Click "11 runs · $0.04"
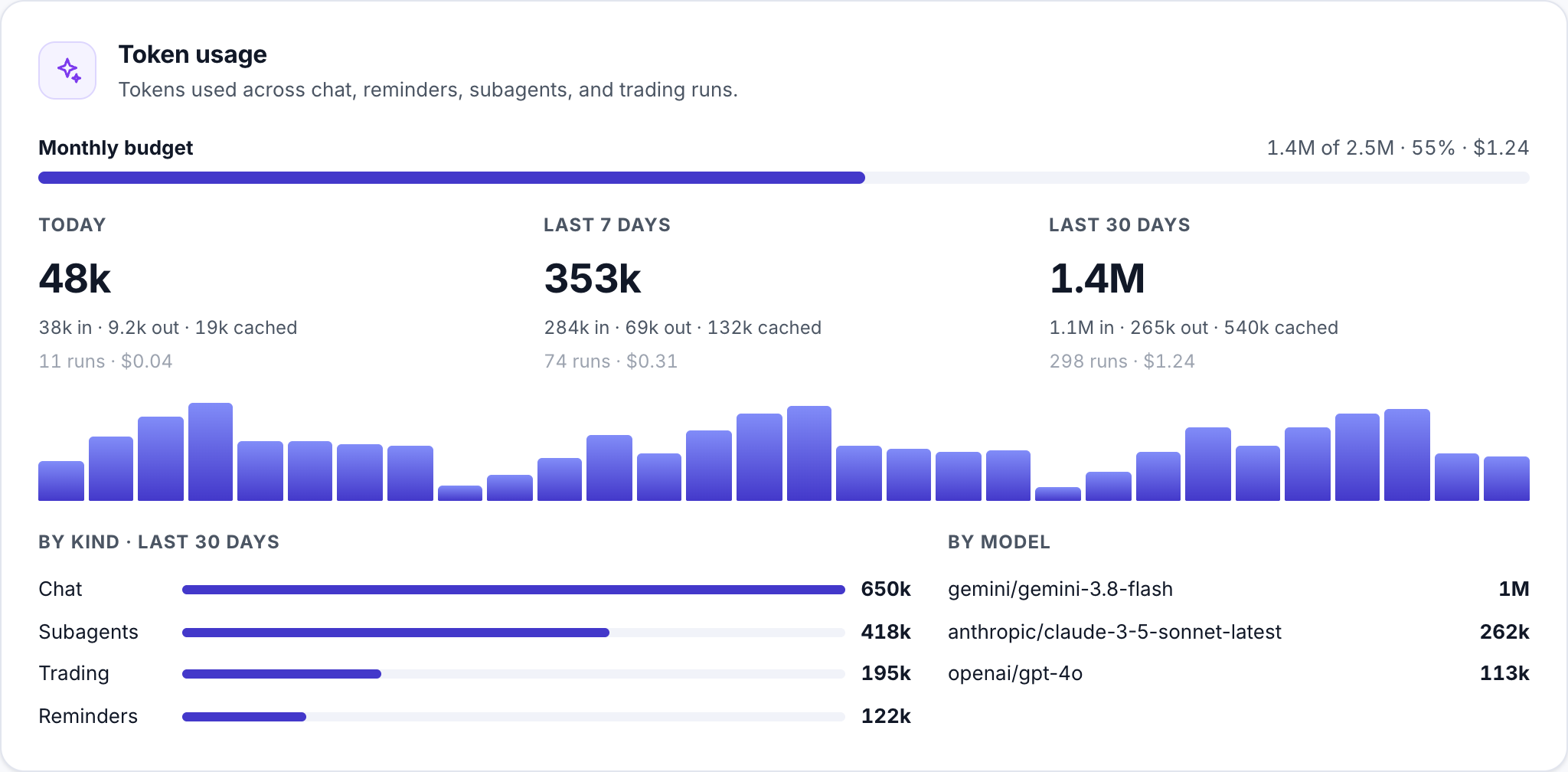Screen dimensions: 1568x772 [x=106, y=361]
